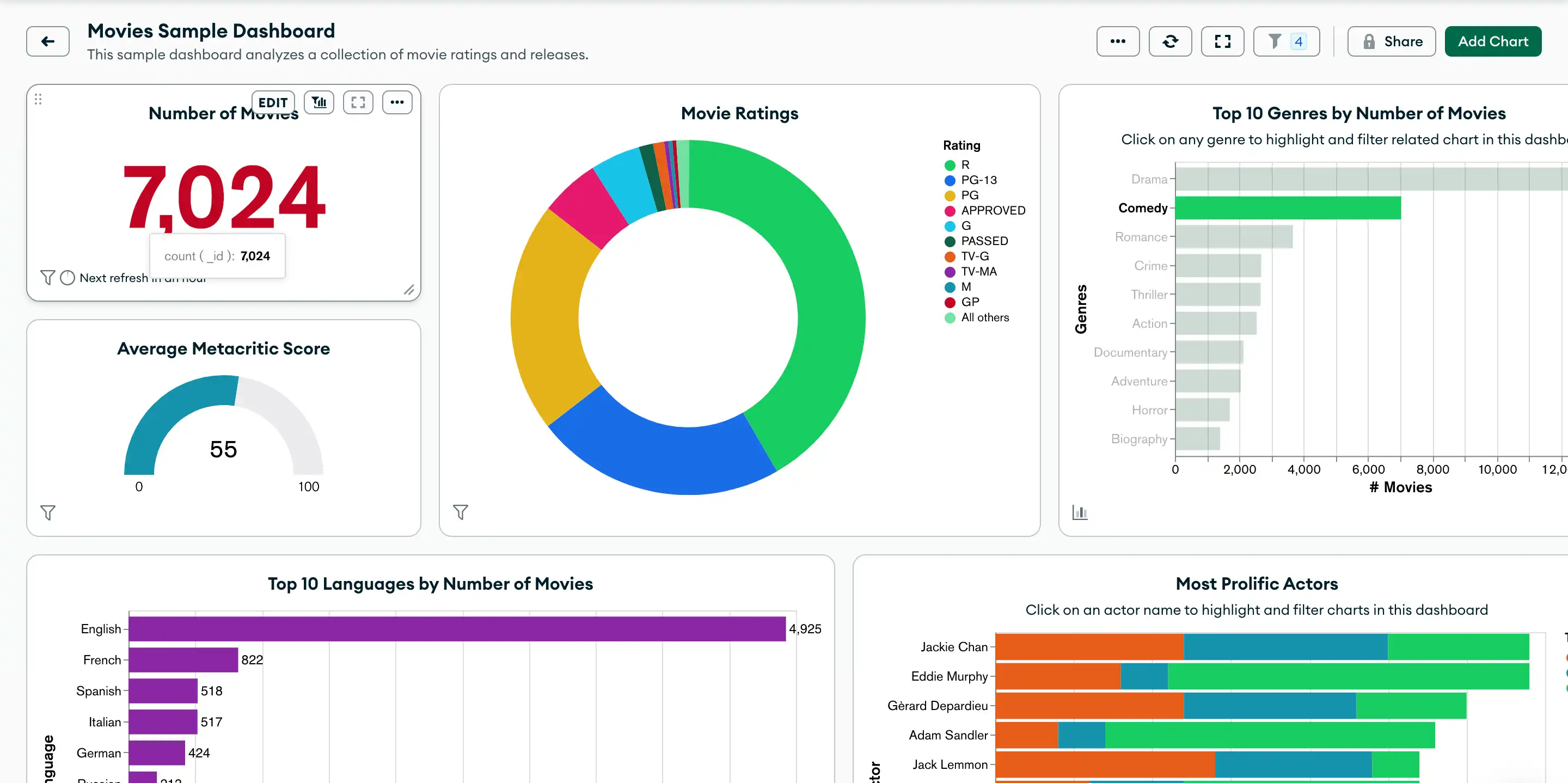Screen dimensions: 1568x783
Task: Click the Add Chart button
Action: click(x=1492, y=41)
